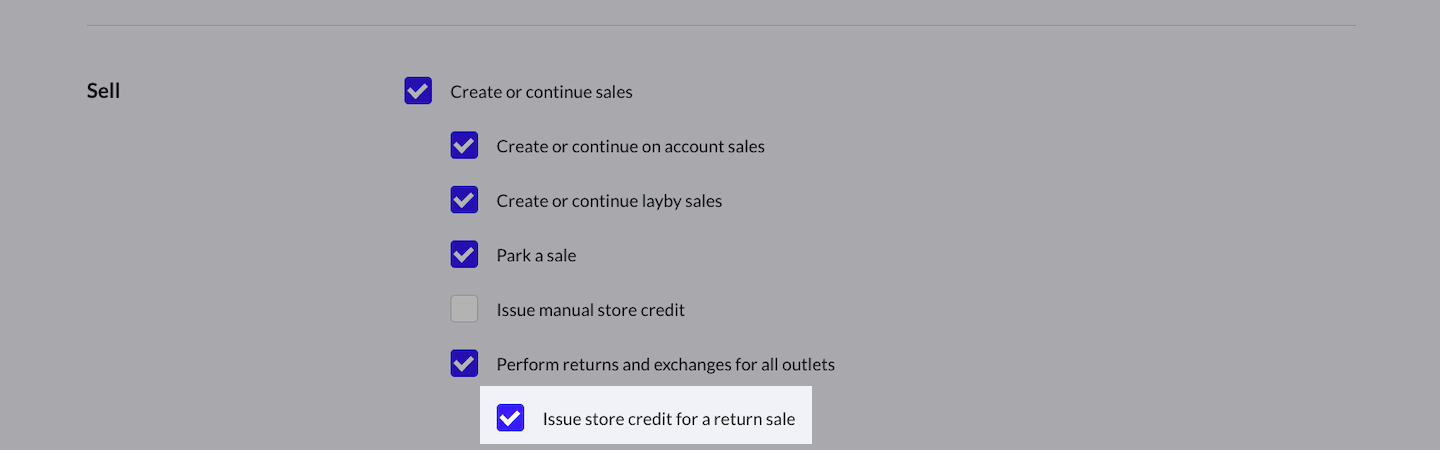Click the "Create or continue on account sales" label
This screenshot has width=1440, height=450.
coord(630,147)
